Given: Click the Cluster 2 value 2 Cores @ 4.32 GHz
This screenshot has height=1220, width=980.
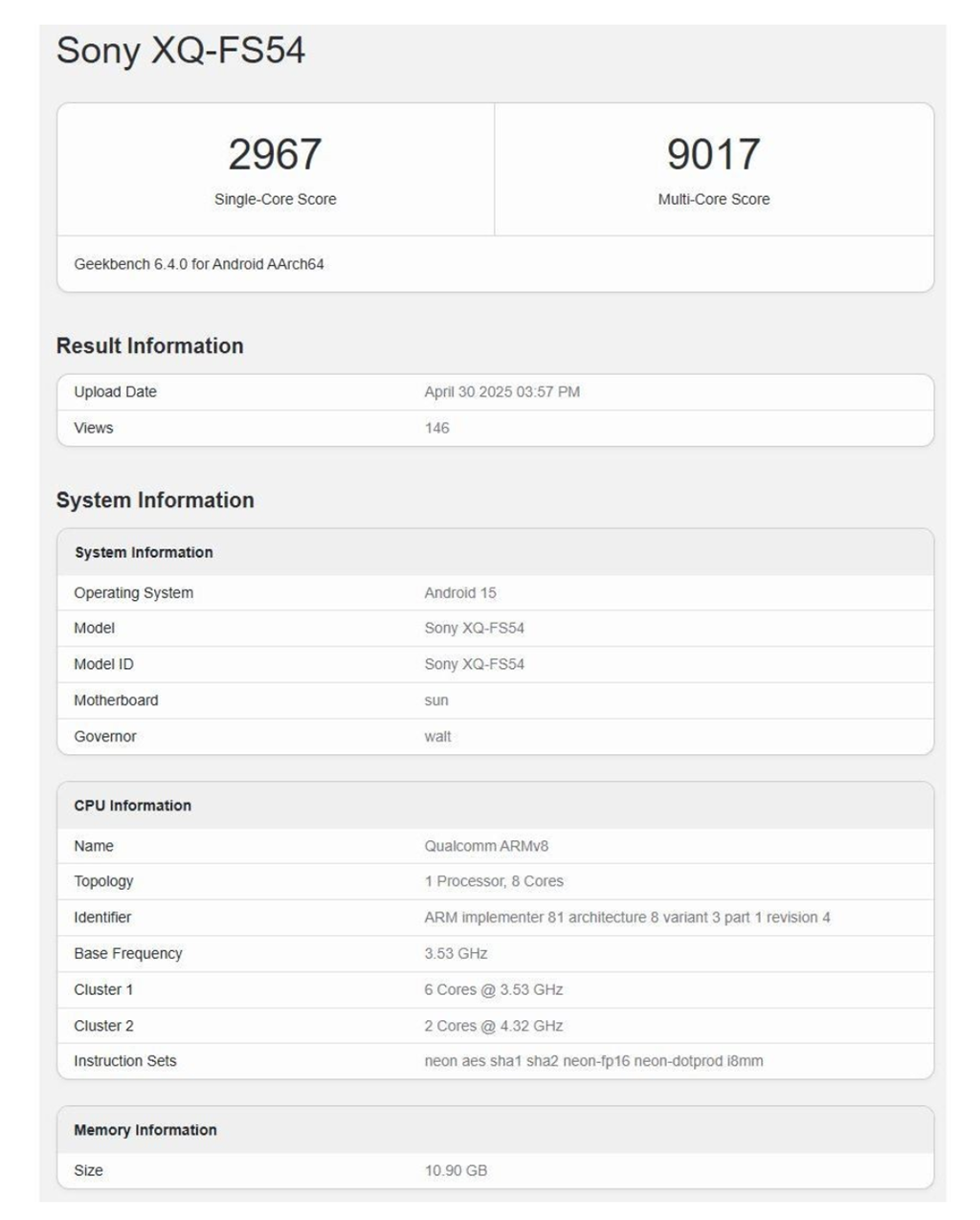Looking at the screenshot, I should [x=494, y=1026].
